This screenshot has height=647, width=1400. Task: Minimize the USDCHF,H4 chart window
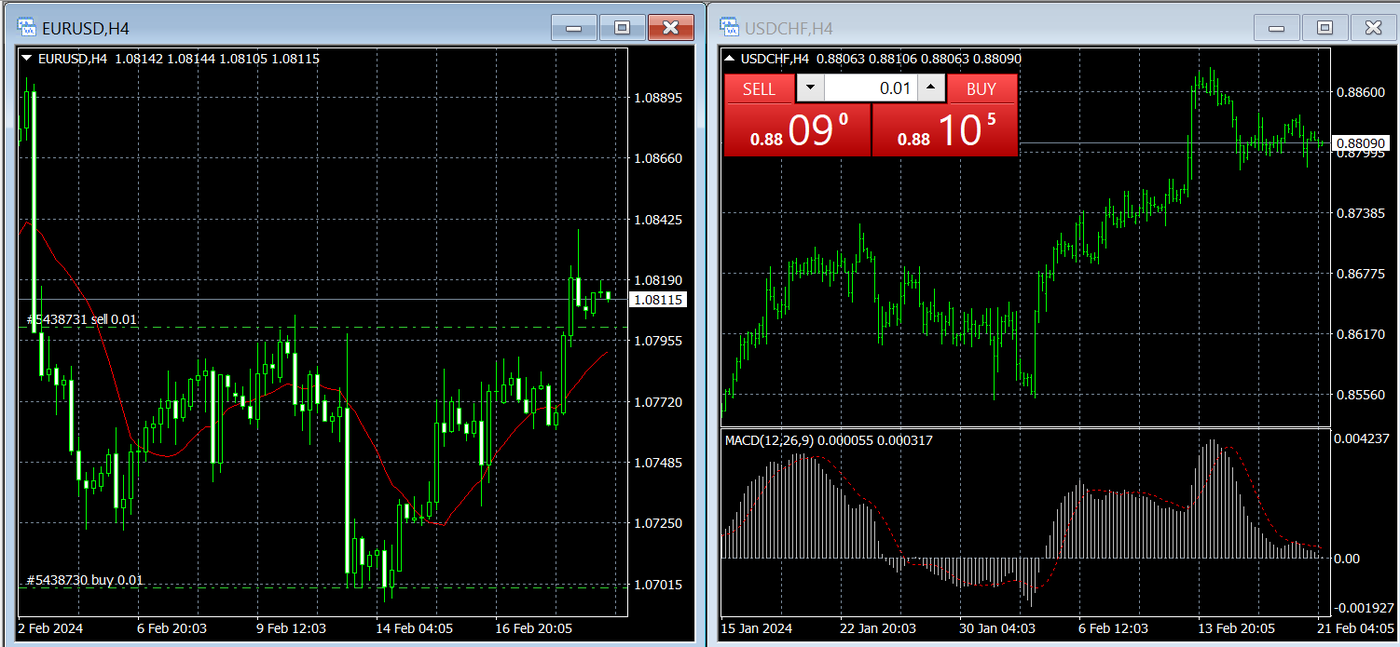pos(1276,28)
